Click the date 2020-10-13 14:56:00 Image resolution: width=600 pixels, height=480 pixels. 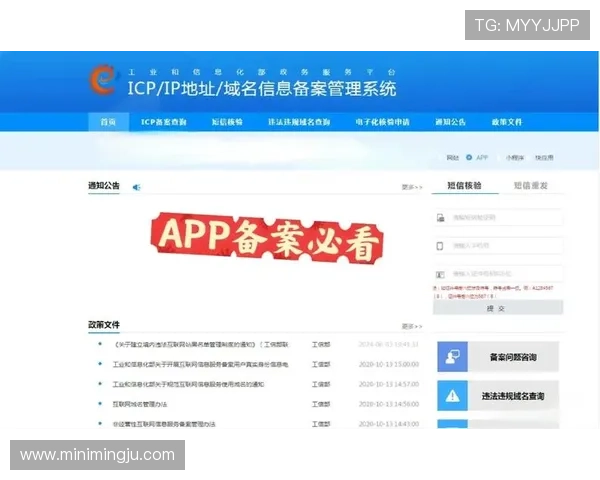tap(389, 404)
